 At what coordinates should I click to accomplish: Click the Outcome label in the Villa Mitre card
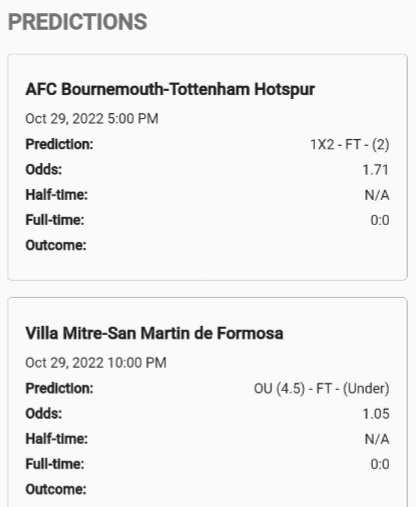click(56, 489)
